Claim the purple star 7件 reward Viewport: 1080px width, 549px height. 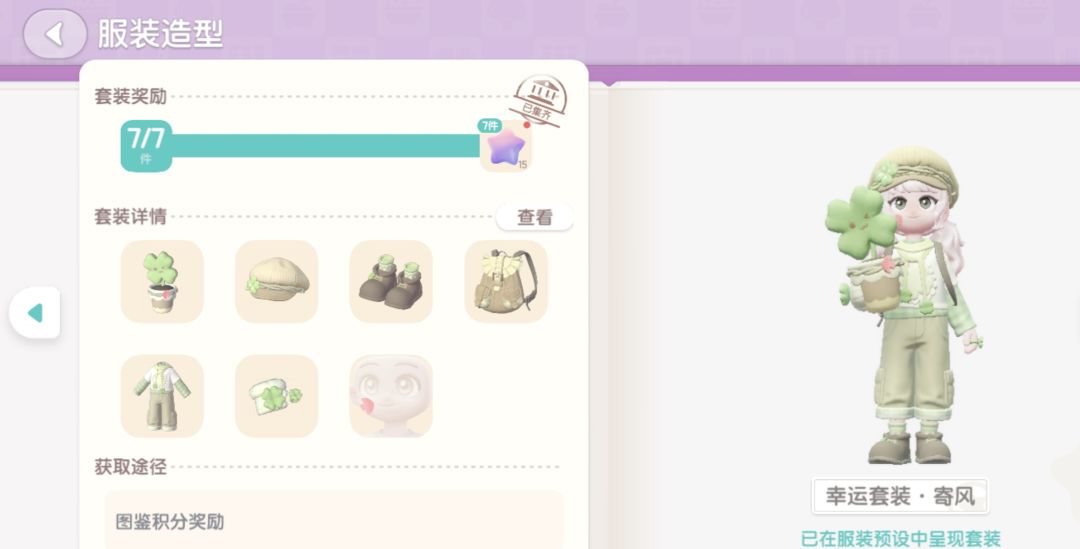(x=506, y=146)
